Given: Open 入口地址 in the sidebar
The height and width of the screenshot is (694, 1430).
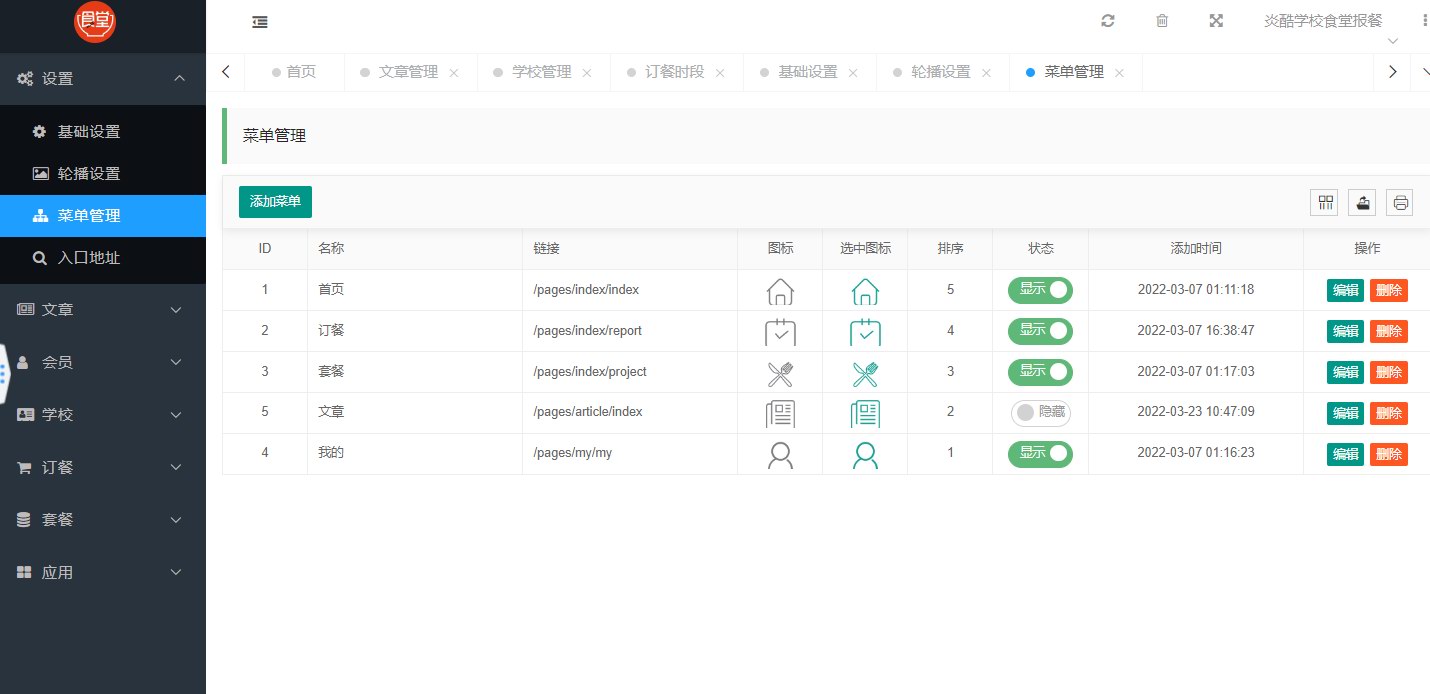Looking at the screenshot, I should coord(103,258).
